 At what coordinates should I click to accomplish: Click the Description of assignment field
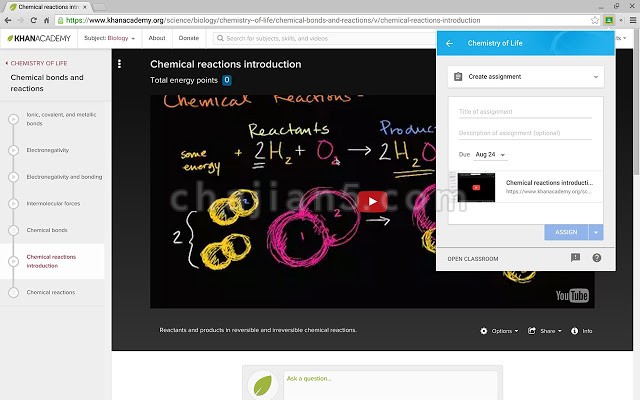(525, 133)
